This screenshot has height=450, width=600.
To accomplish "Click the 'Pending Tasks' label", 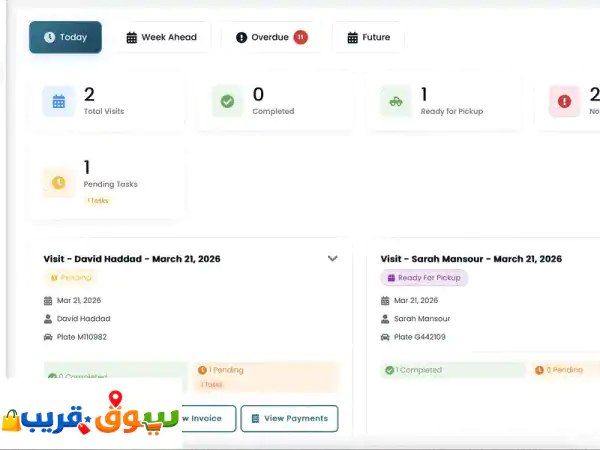I will tap(111, 184).
